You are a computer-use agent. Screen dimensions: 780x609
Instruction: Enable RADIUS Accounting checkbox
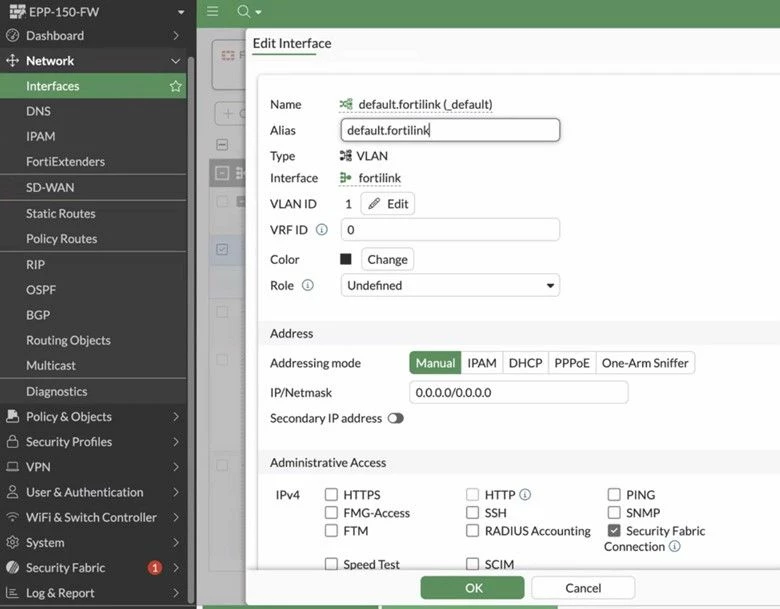coord(472,531)
